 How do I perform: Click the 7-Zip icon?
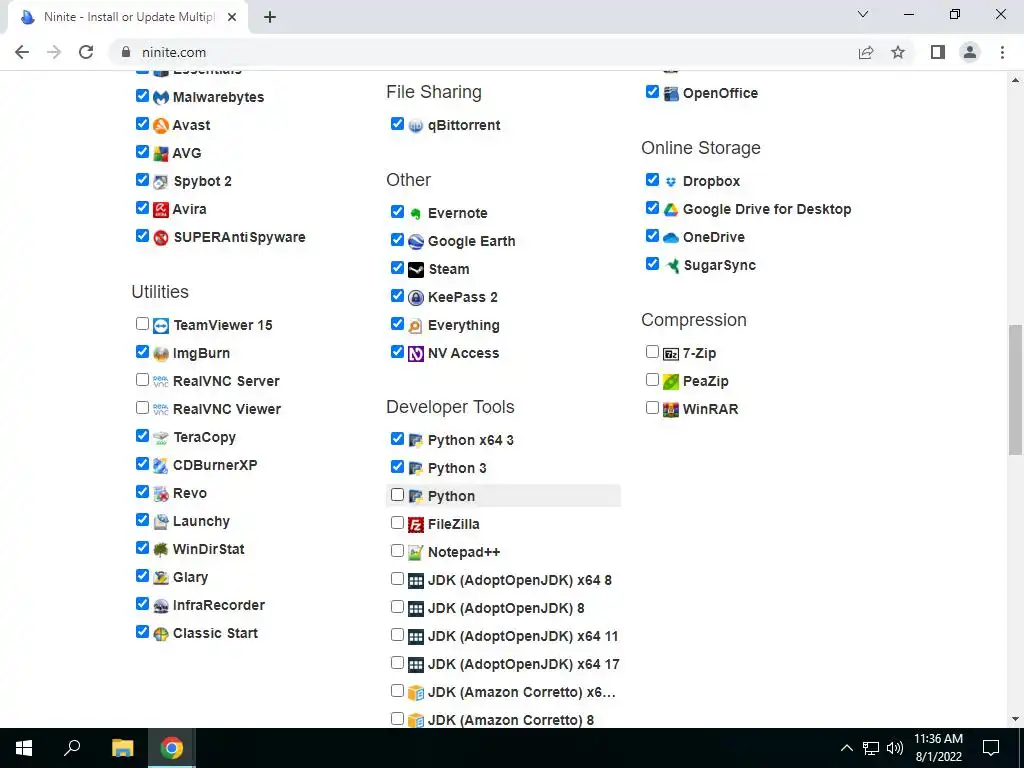pos(671,353)
